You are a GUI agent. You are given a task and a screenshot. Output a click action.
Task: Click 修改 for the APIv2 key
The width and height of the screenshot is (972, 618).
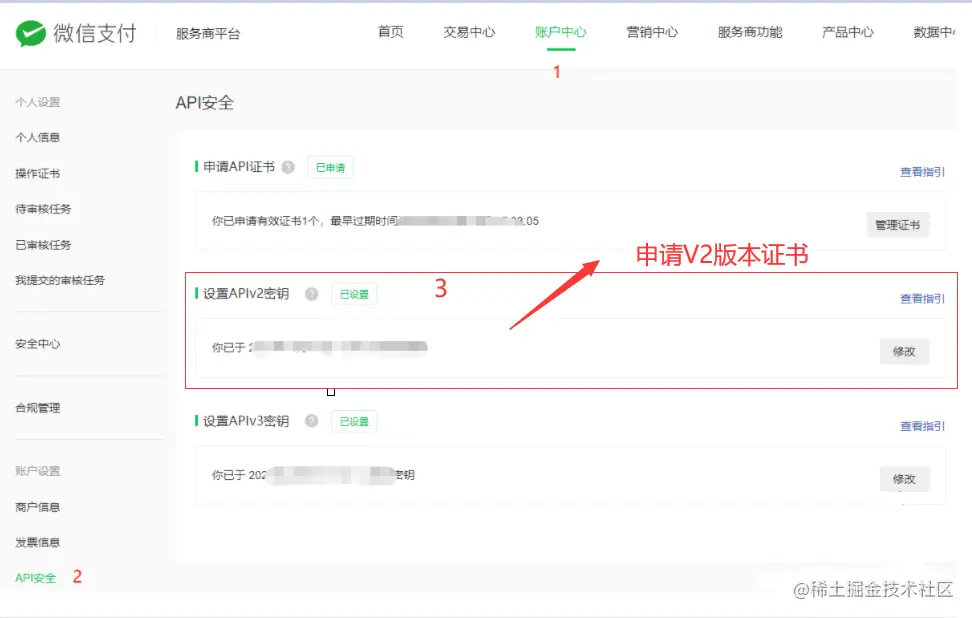[904, 351]
